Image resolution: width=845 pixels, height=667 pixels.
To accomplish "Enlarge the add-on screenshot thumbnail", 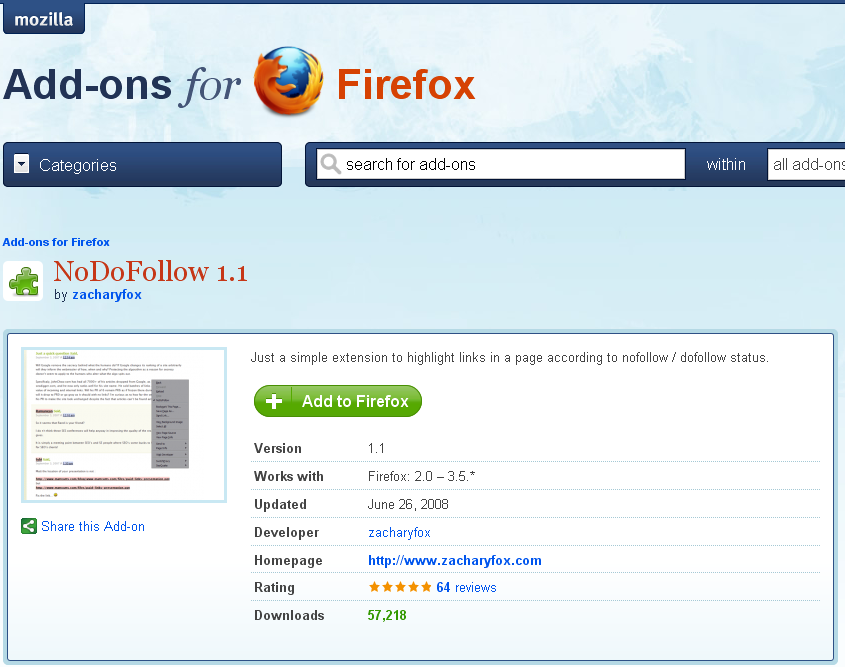I will [x=124, y=425].
